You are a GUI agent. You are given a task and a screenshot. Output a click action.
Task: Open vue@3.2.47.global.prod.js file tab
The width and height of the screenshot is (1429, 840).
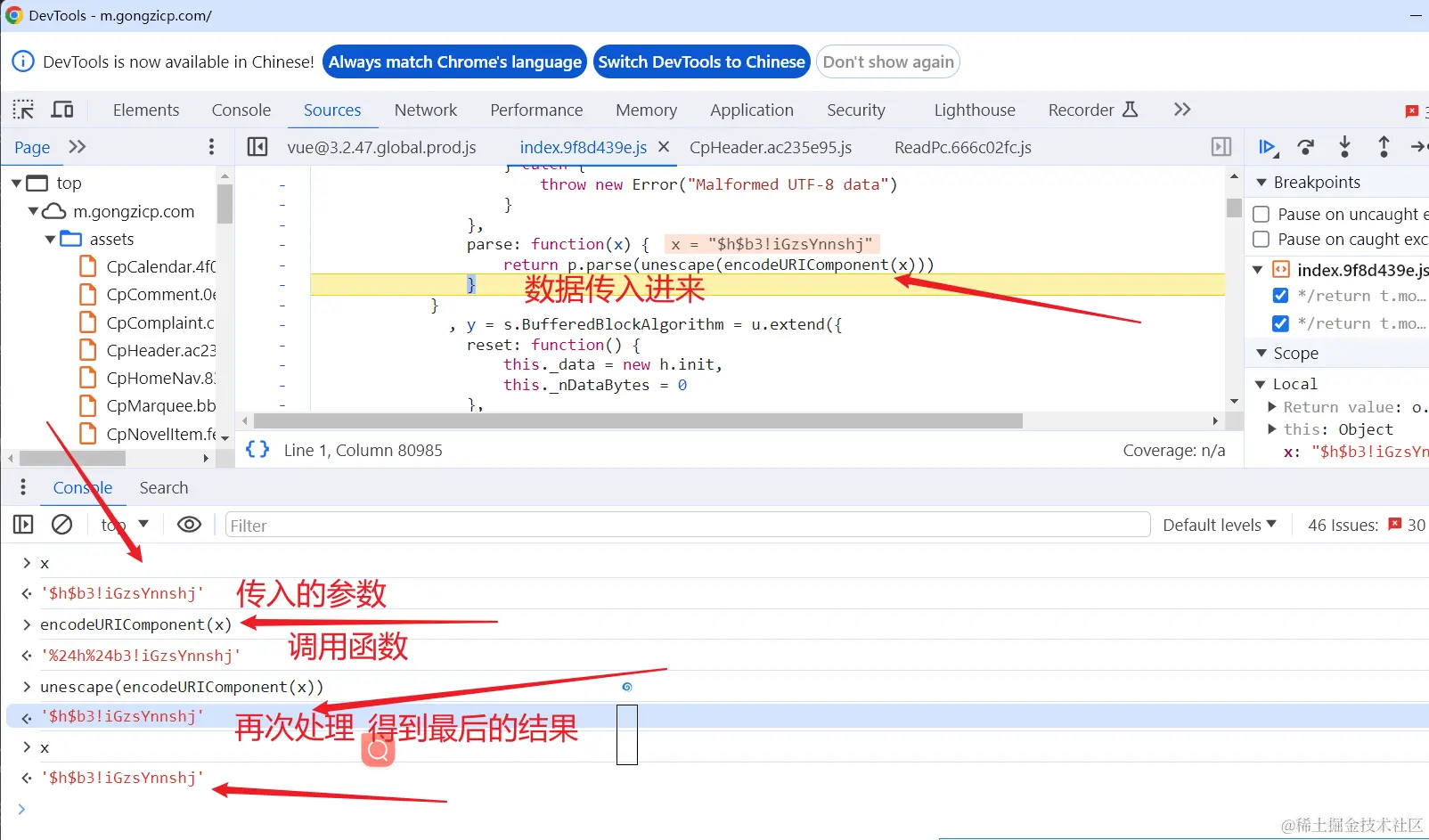click(x=381, y=147)
